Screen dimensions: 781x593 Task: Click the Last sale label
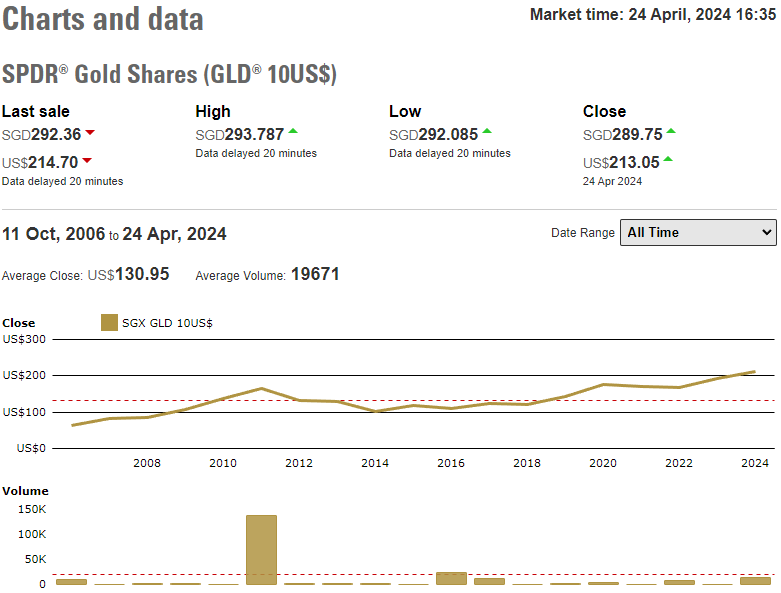(36, 112)
